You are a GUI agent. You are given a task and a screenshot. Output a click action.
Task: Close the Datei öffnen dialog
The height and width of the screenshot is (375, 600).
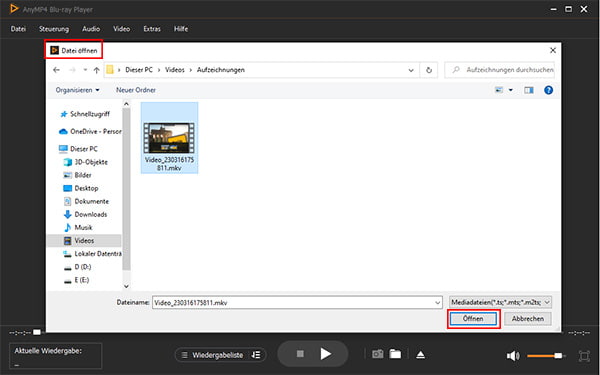tap(553, 50)
